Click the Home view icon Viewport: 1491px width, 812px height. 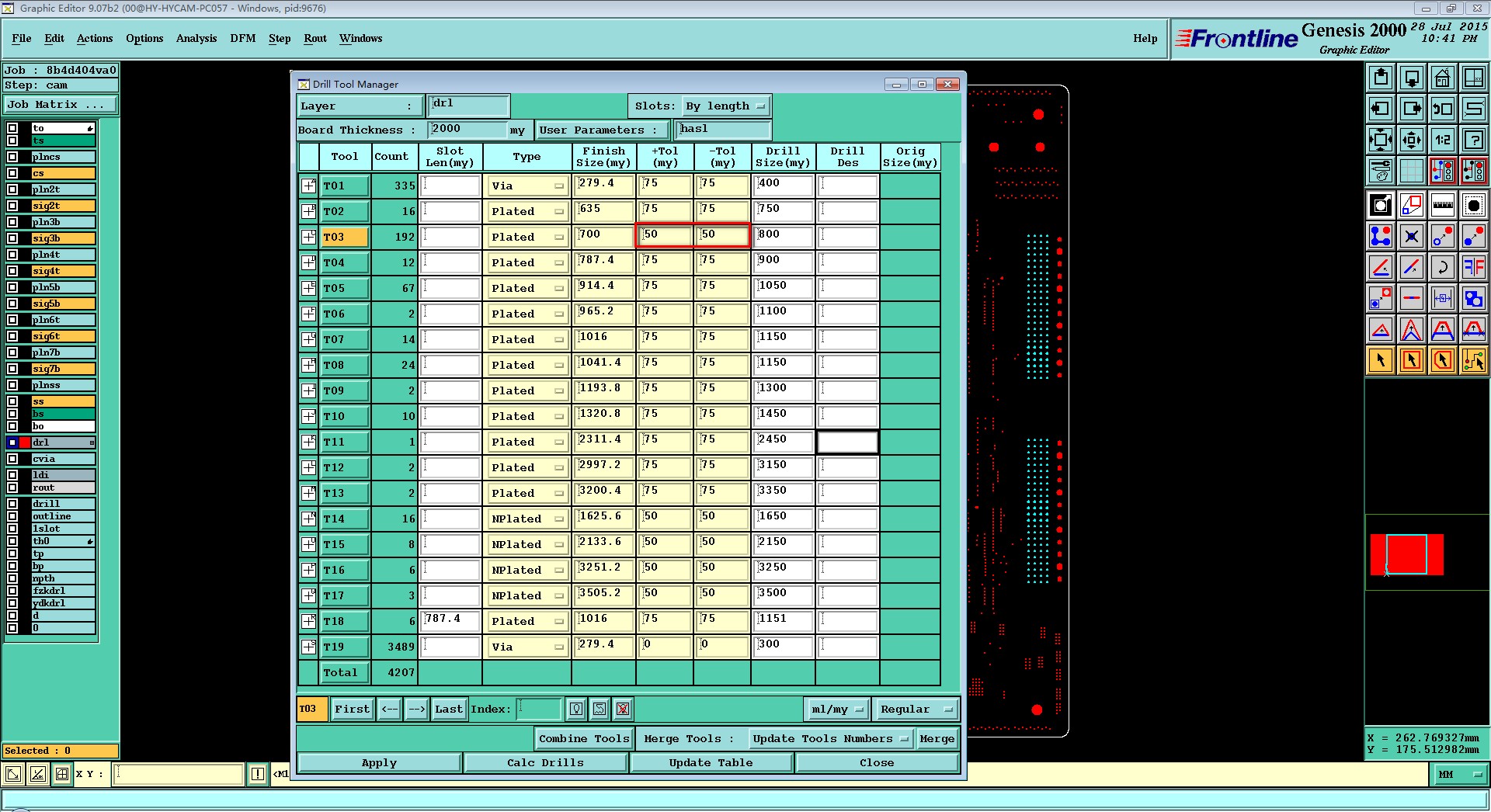click(x=1443, y=78)
